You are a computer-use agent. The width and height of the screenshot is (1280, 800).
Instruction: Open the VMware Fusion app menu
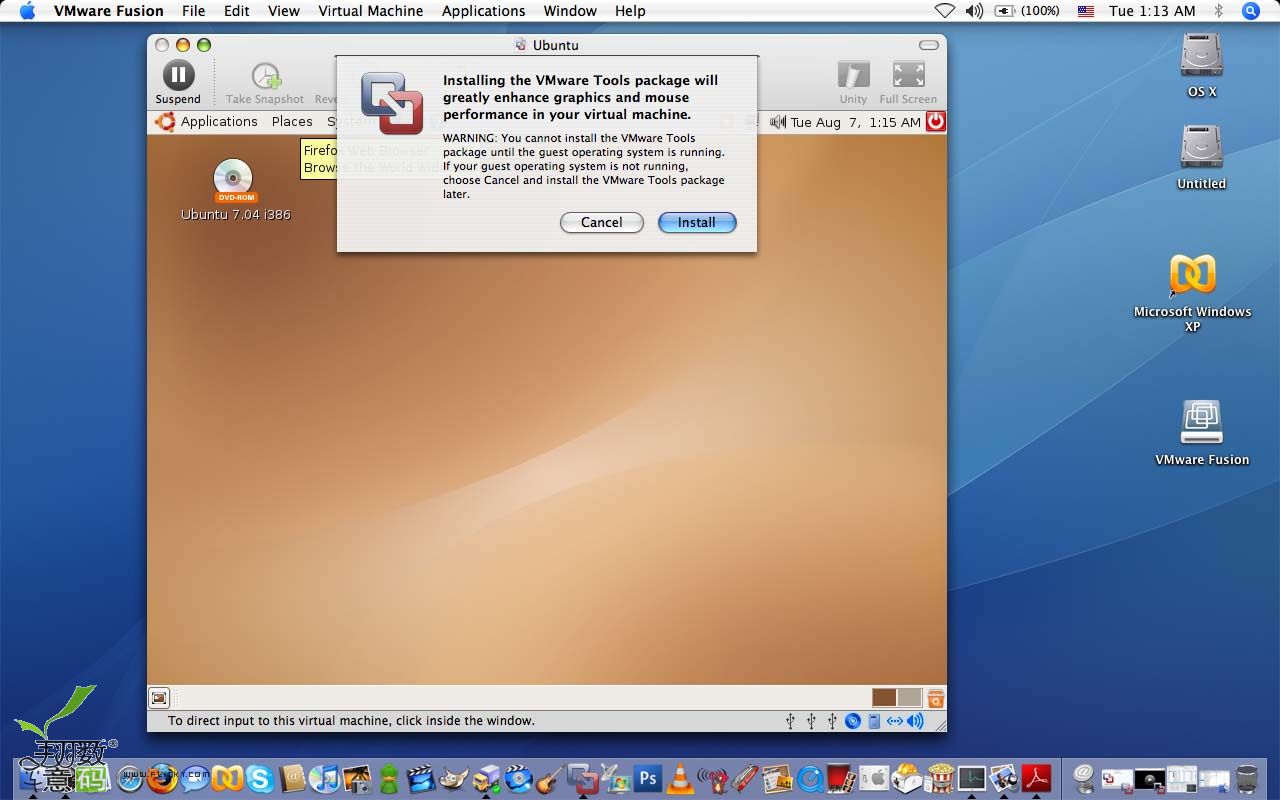pyautogui.click(x=109, y=11)
